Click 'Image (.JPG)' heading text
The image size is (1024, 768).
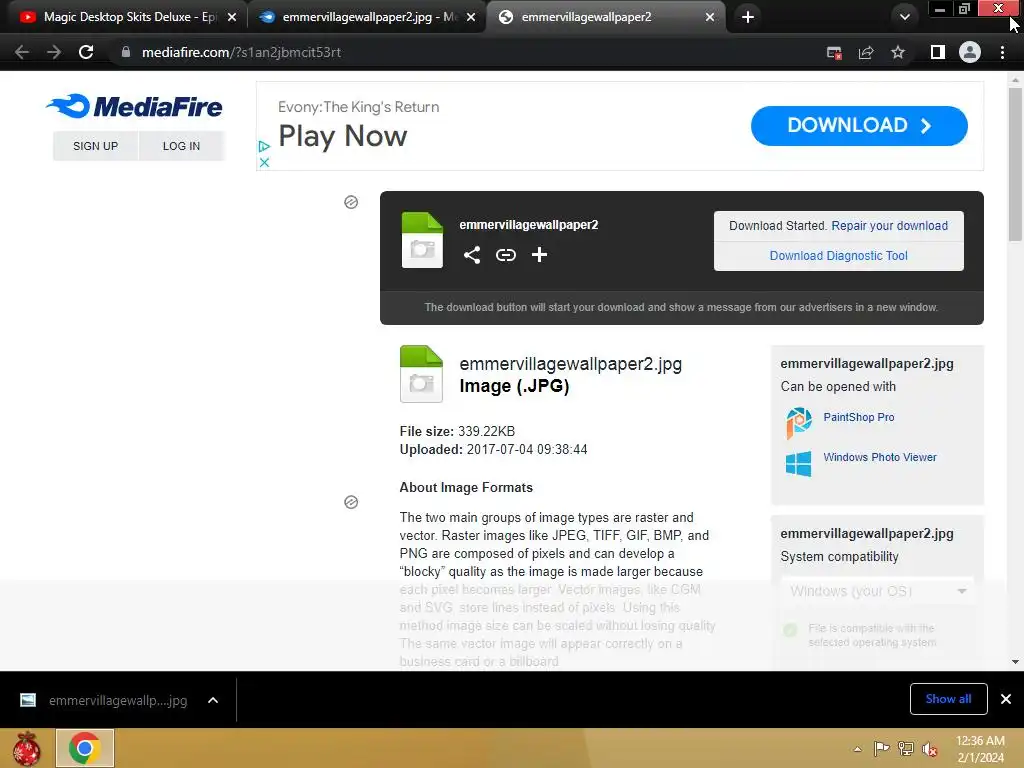[514, 386]
